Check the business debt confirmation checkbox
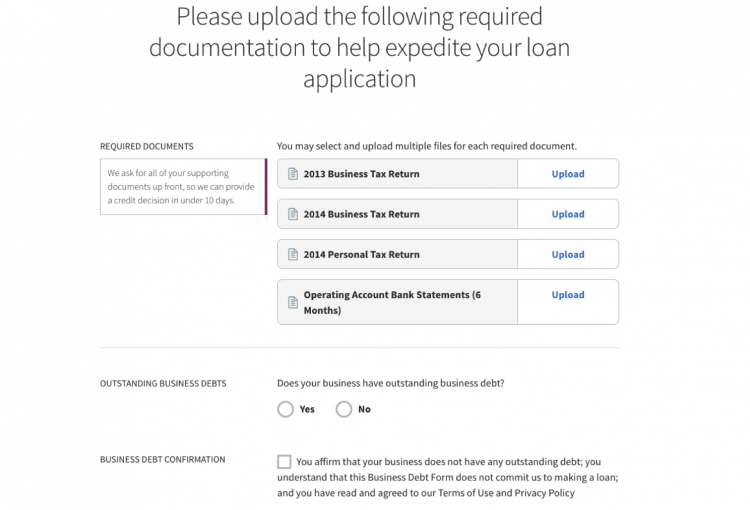Viewport: 750px width, 510px height. (284, 462)
